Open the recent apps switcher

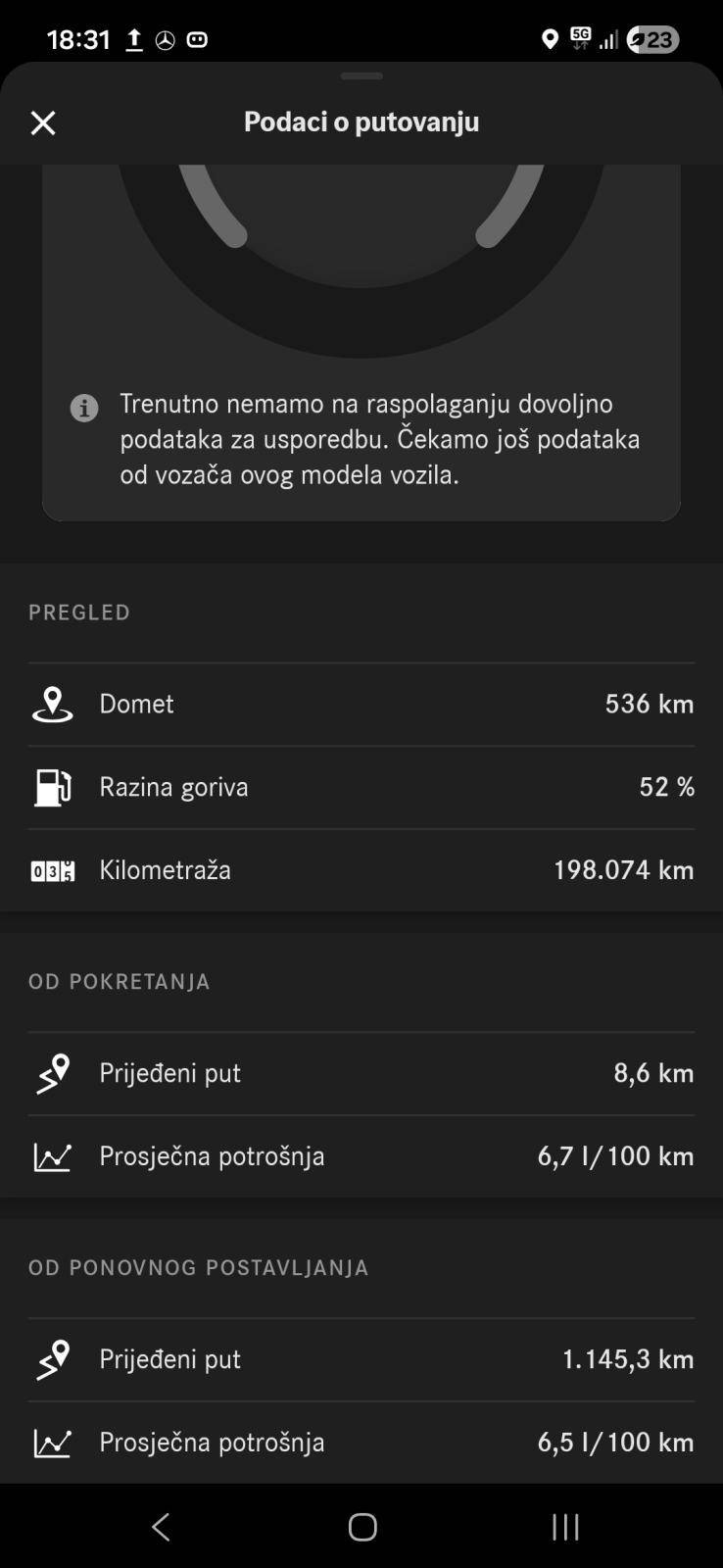pos(565,1527)
